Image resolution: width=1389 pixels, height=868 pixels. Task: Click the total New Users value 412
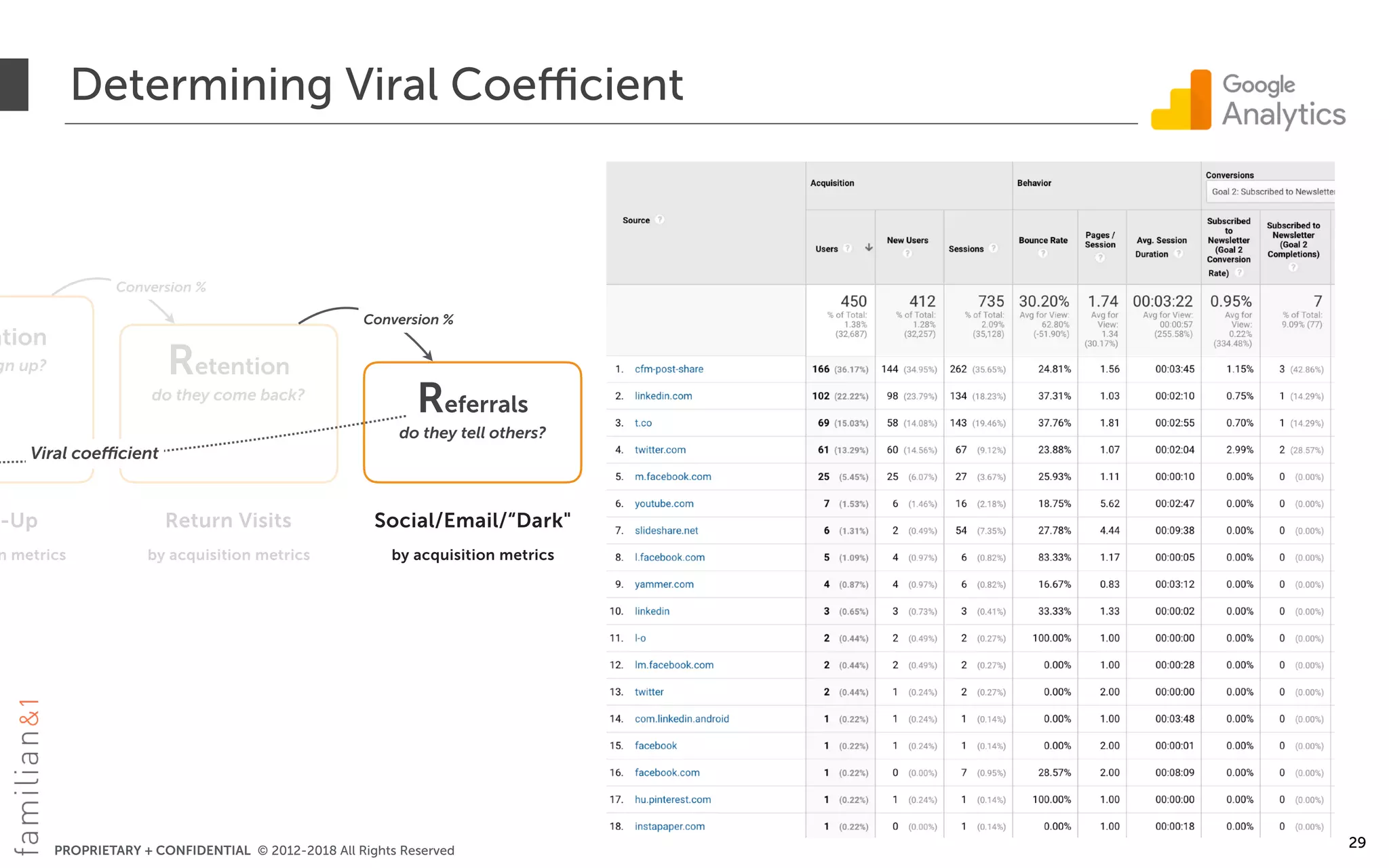[x=922, y=301]
